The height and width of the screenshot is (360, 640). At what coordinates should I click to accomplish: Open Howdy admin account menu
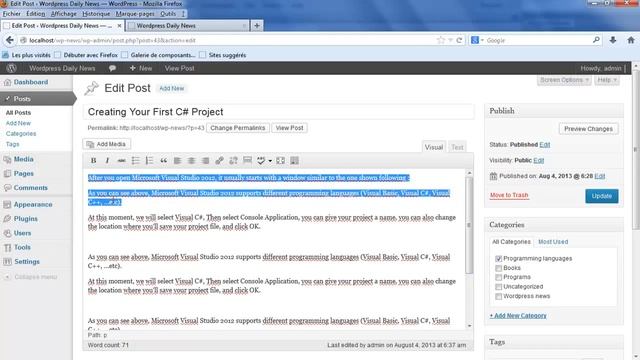click(x=602, y=68)
